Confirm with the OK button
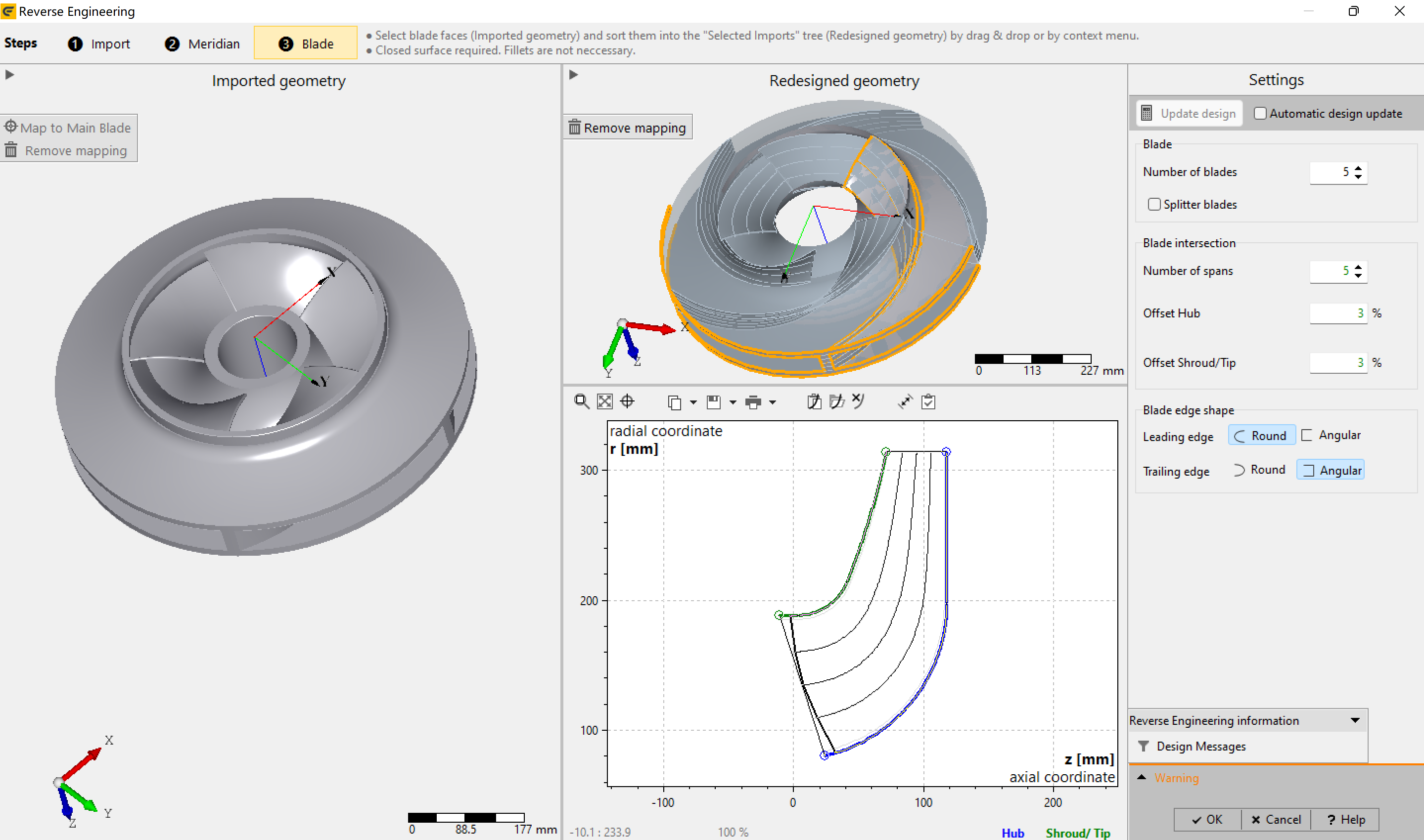The image size is (1424, 840). click(1207, 820)
